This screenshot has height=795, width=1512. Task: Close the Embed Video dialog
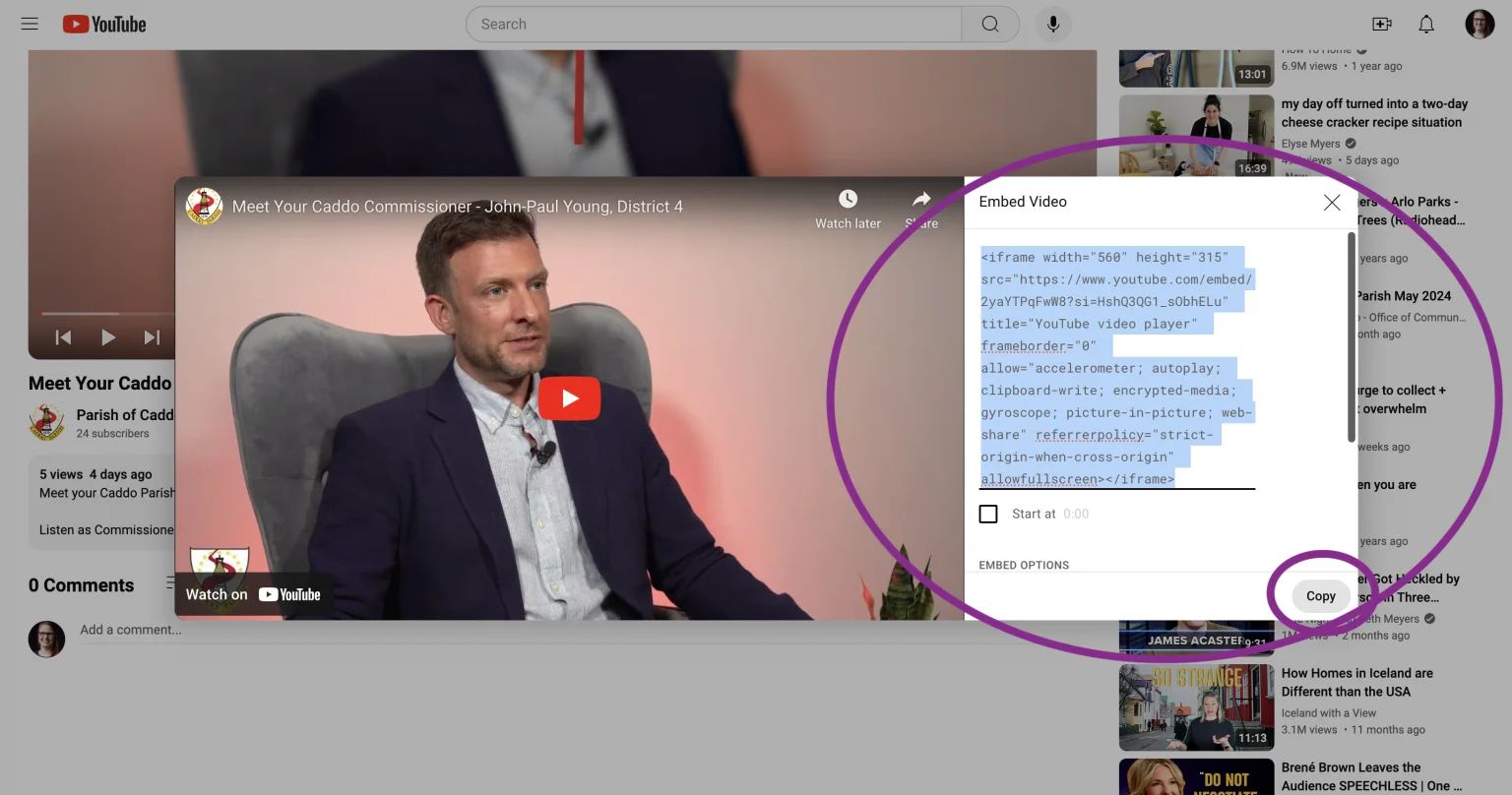pos(1332,203)
